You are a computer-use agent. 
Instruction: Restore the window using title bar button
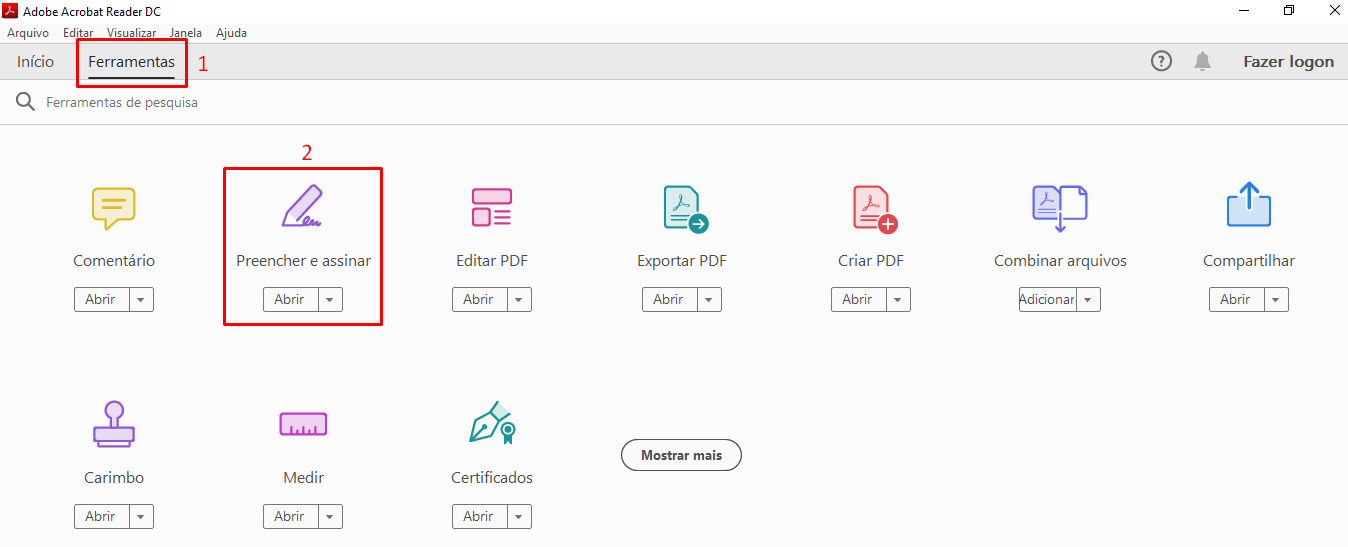[x=1289, y=11]
